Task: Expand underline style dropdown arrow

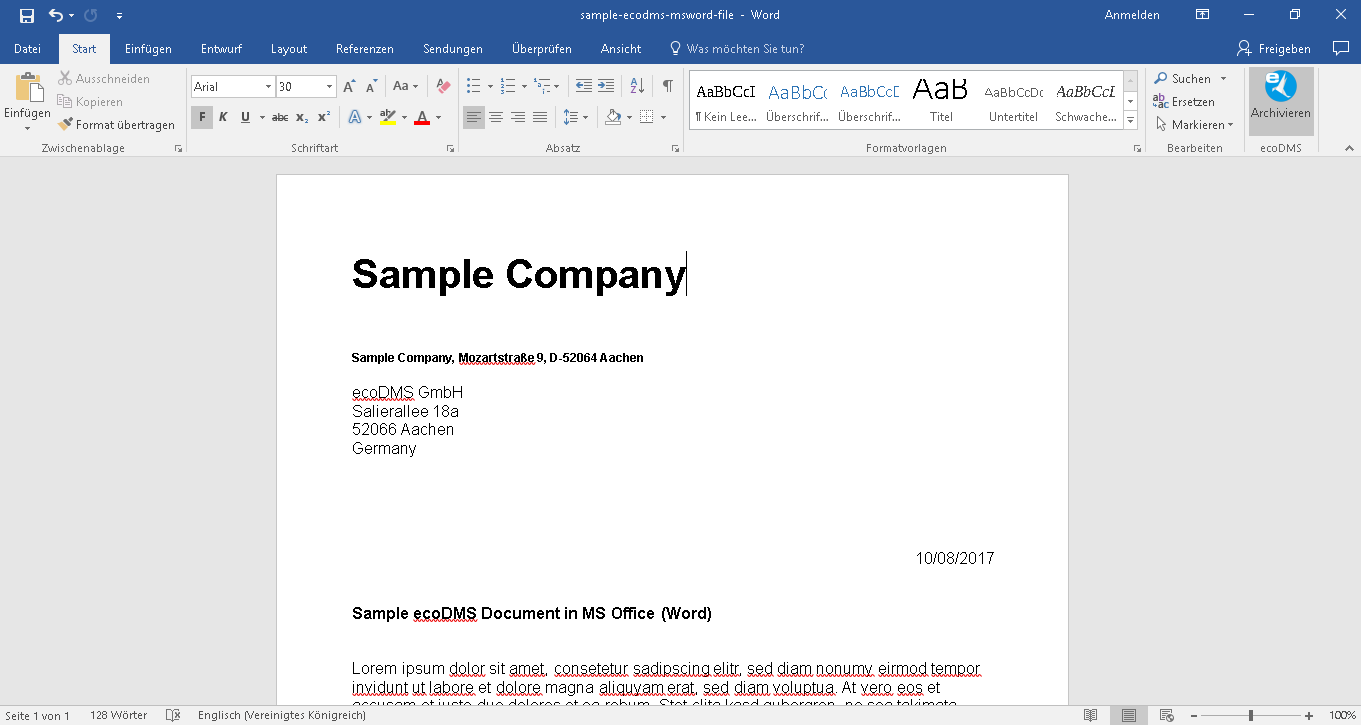Action: pyautogui.click(x=262, y=117)
